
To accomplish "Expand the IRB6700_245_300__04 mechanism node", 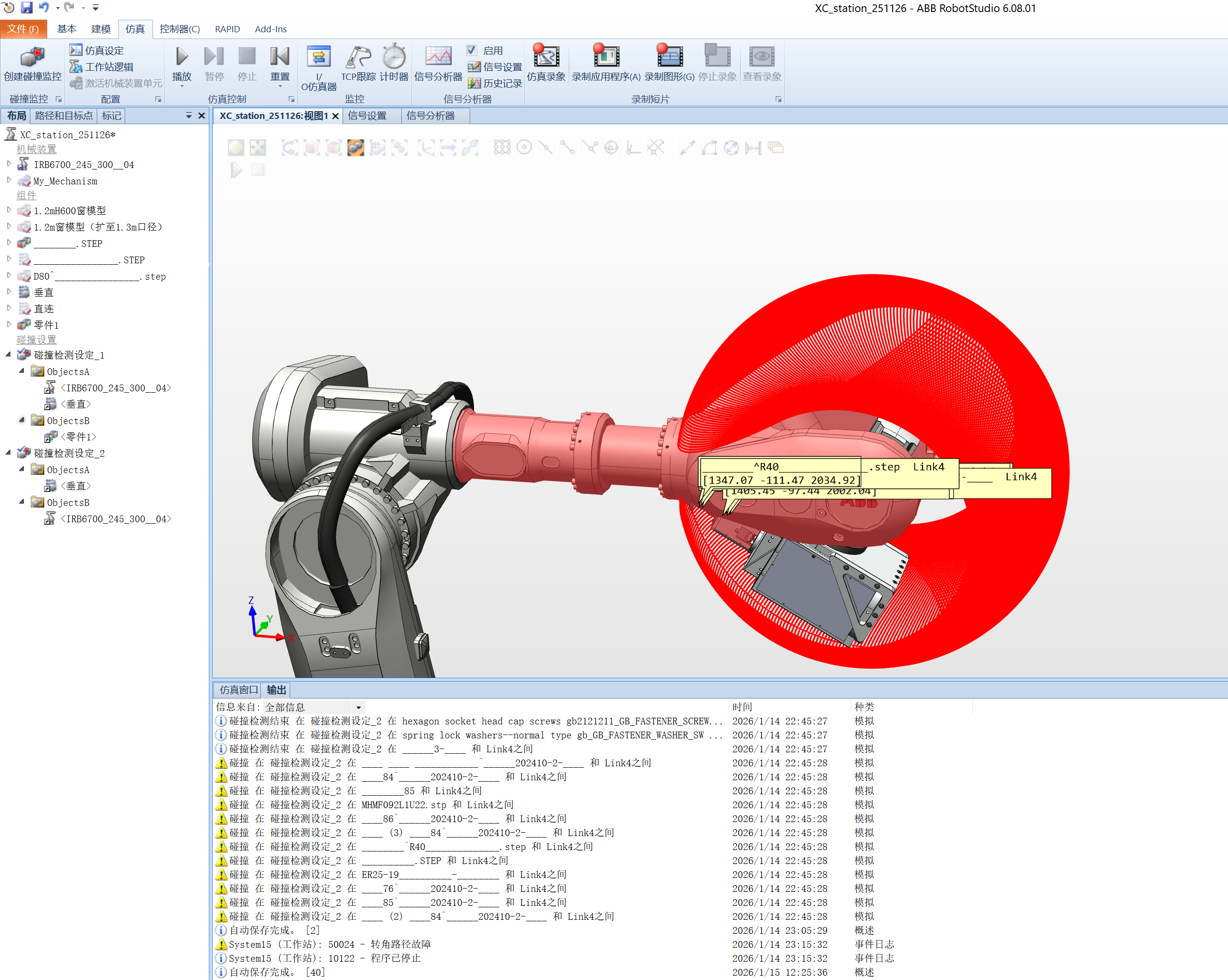I will click(9, 164).
